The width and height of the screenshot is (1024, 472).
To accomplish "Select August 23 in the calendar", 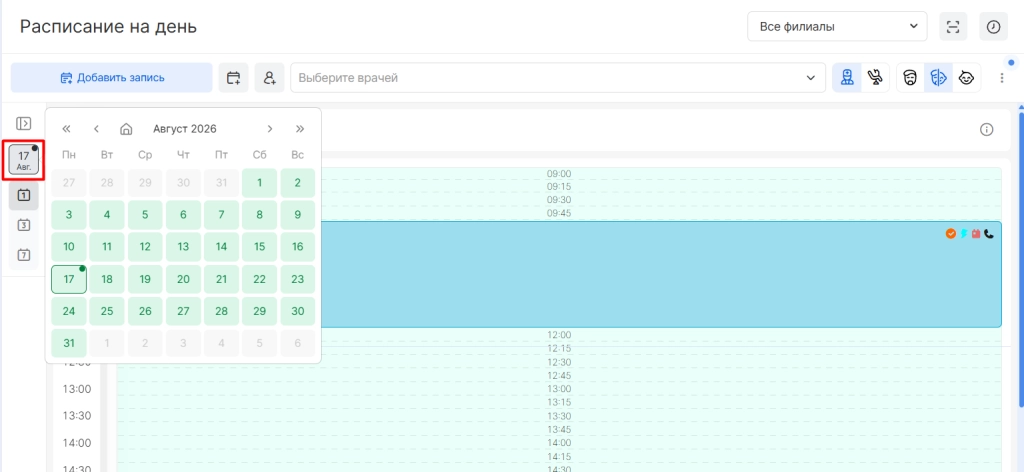I will 298,279.
